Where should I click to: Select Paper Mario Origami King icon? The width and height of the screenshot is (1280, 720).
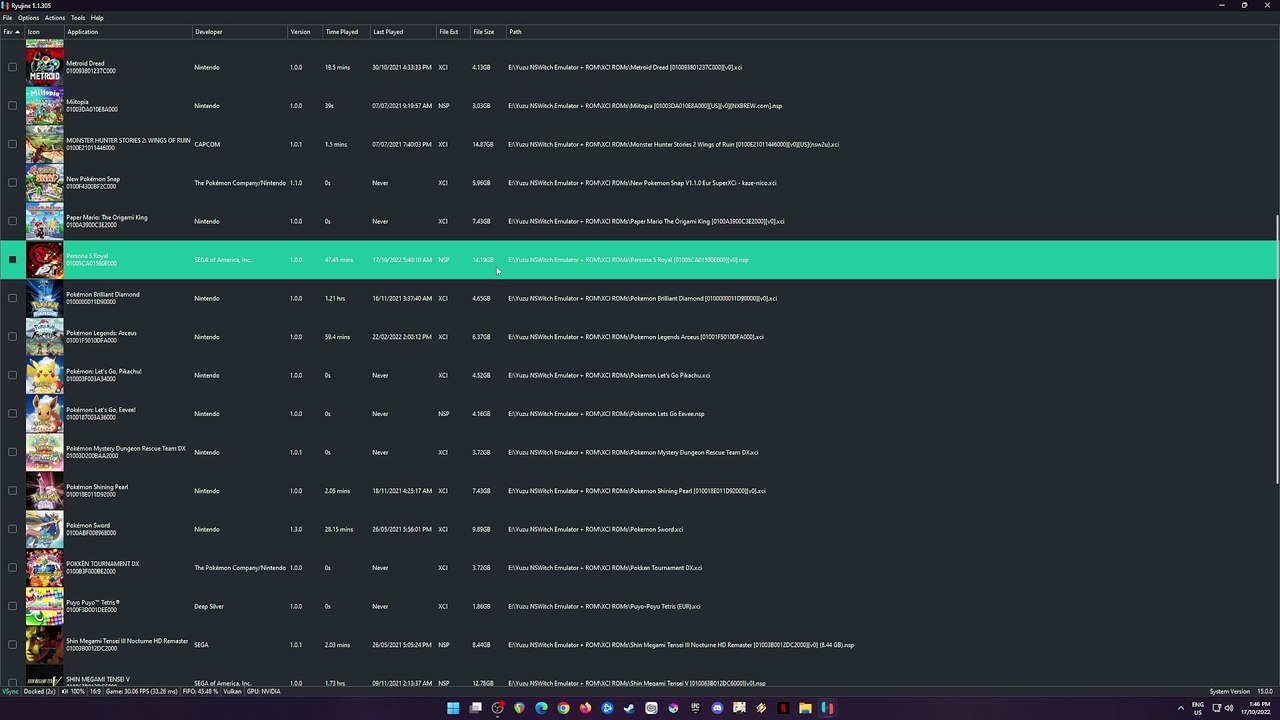45,221
